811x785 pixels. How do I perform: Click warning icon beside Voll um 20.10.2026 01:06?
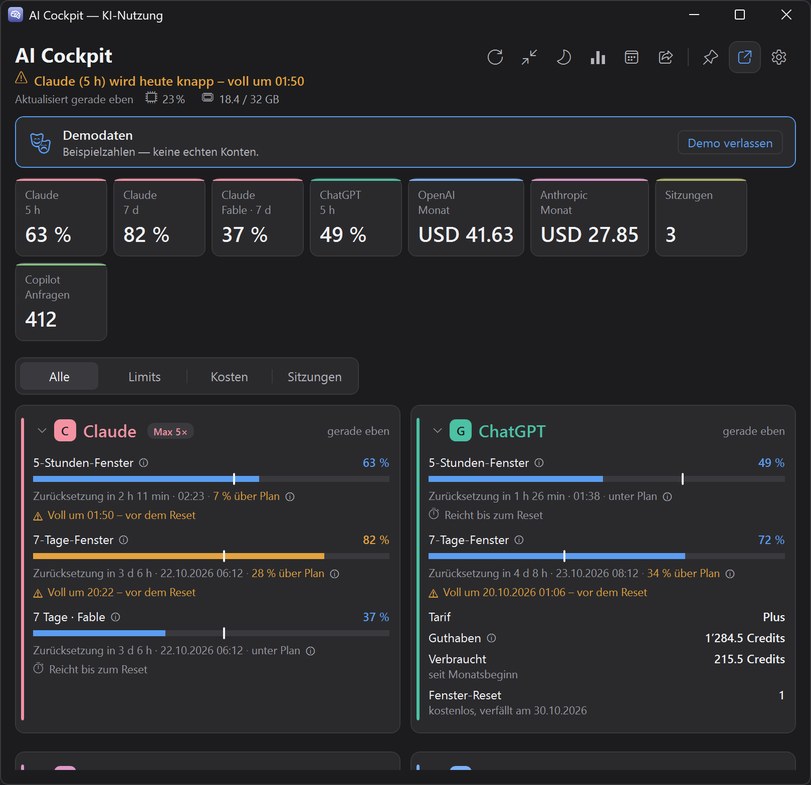(x=433, y=593)
